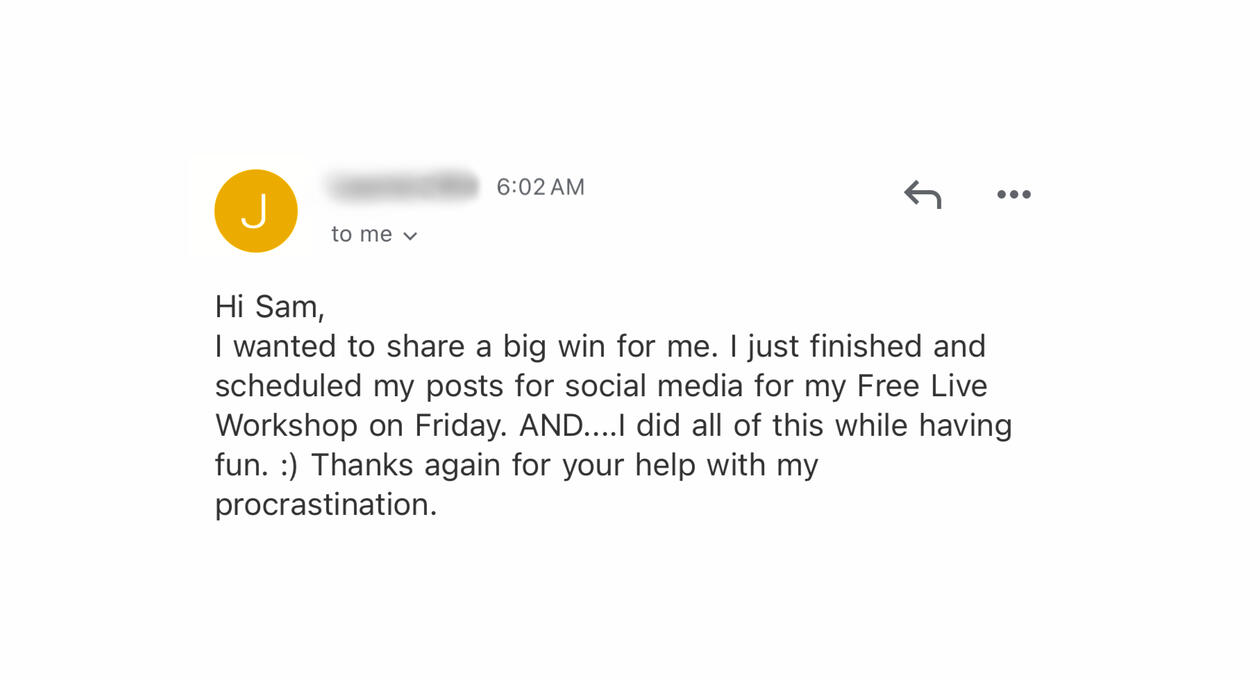Image resolution: width=1260 pixels, height=680 pixels.
Task: Click the word "procrastination" in the email
Action: (325, 505)
